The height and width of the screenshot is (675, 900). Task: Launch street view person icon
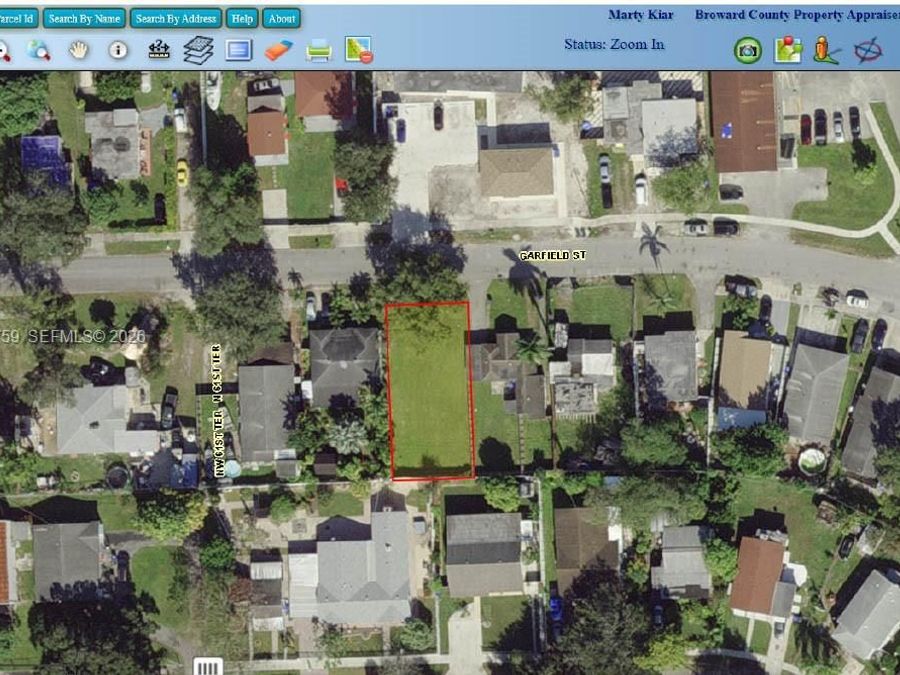[x=827, y=50]
